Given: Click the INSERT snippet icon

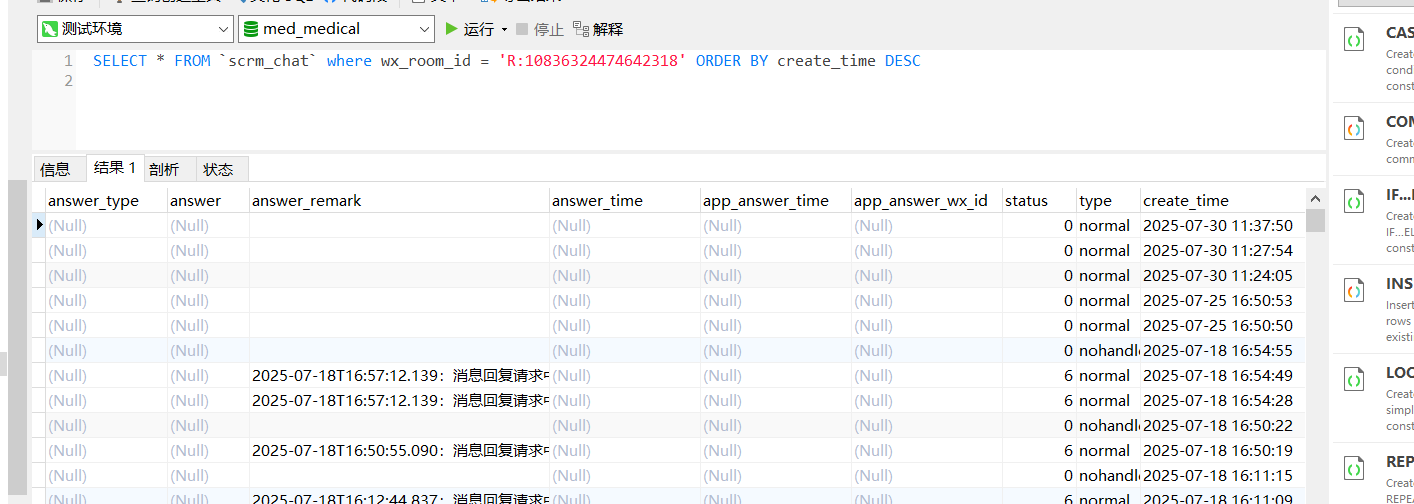Looking at the screenshot, I should coord(1354,292).
